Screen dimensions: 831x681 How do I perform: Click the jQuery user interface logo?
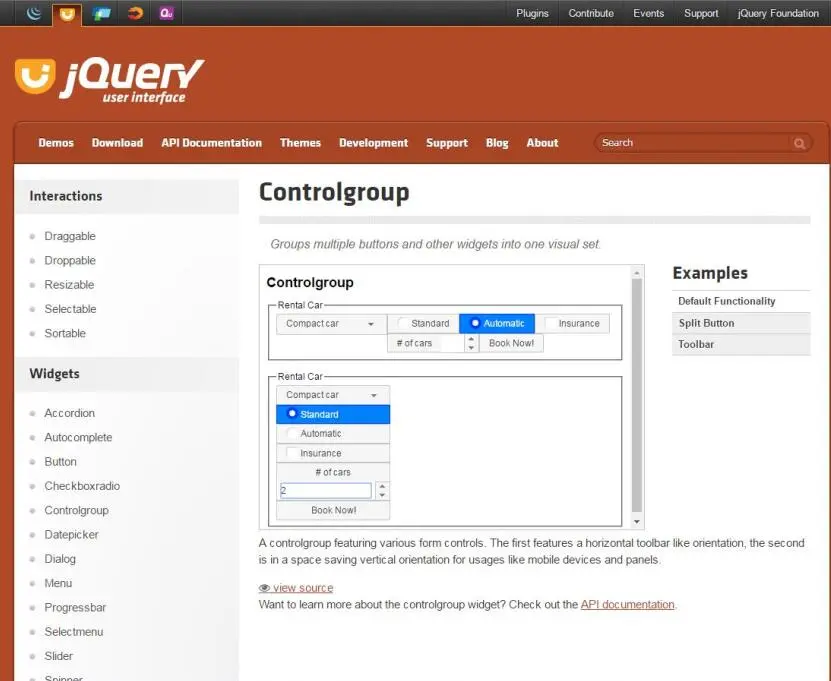(x=109, y=79)
